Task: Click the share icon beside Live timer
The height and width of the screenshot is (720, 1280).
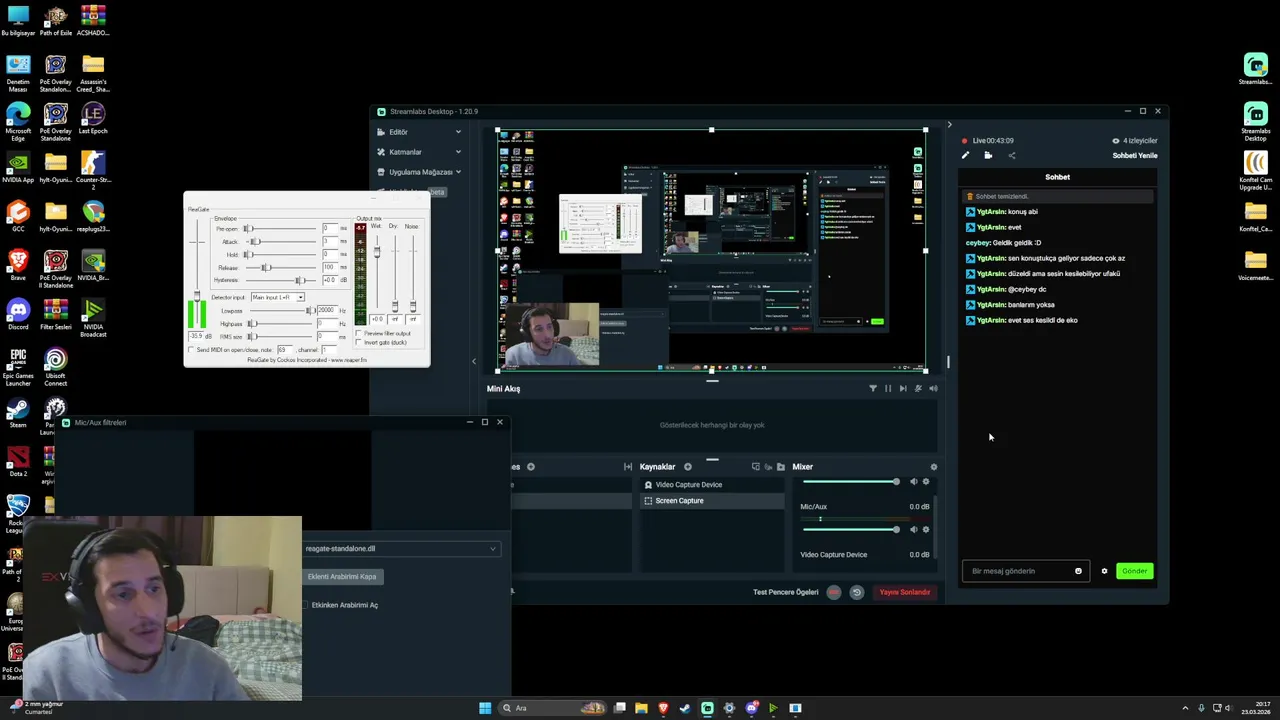Action: (x=1011, y=155)
